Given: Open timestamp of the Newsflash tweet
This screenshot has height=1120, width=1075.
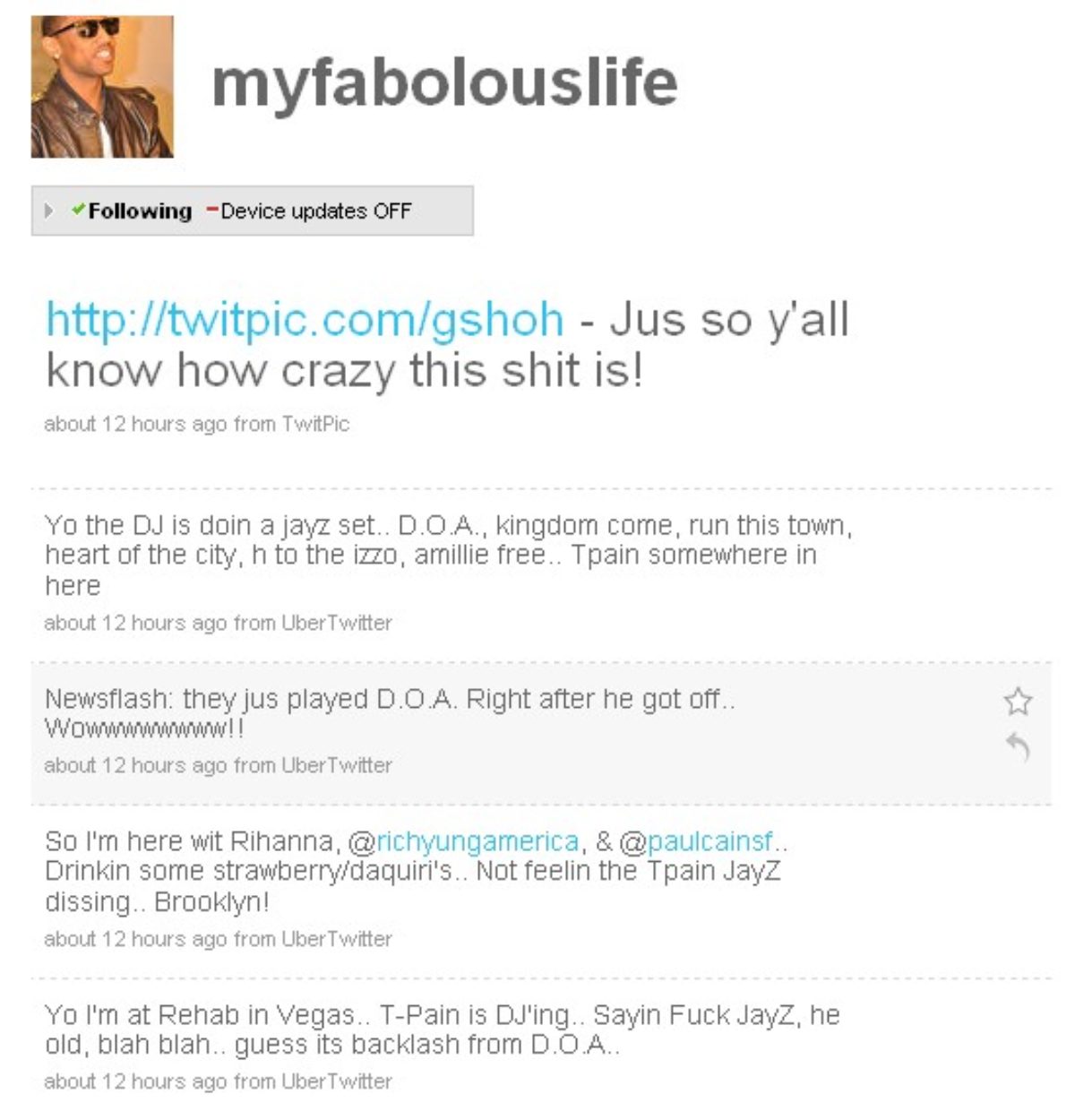Looking at the screenshot, I should click(x=135, y=766).
